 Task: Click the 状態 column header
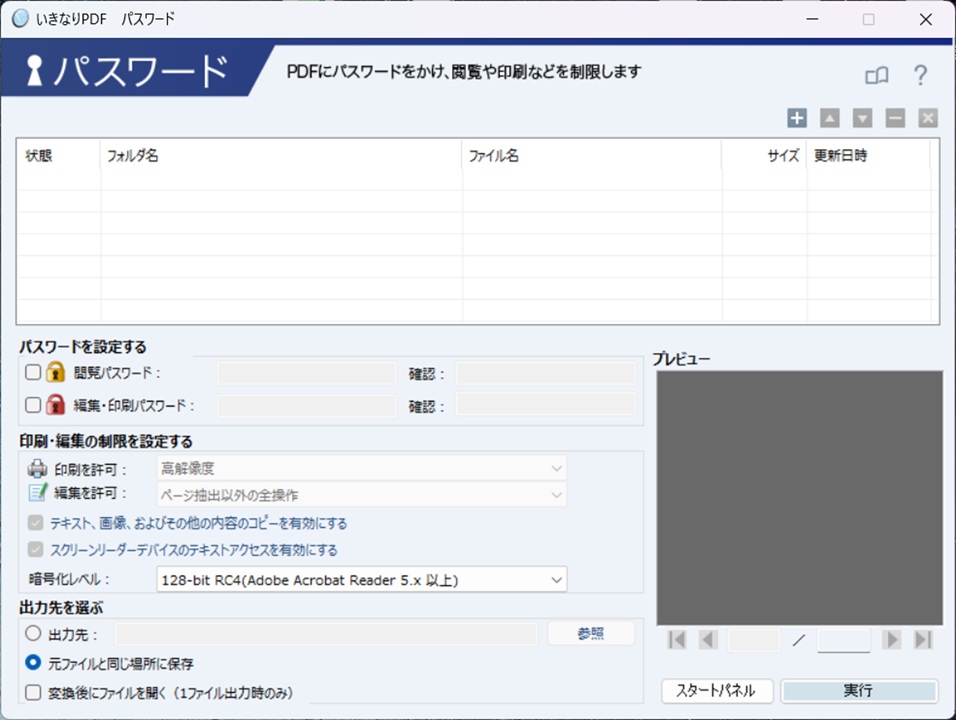coord(59,155)
